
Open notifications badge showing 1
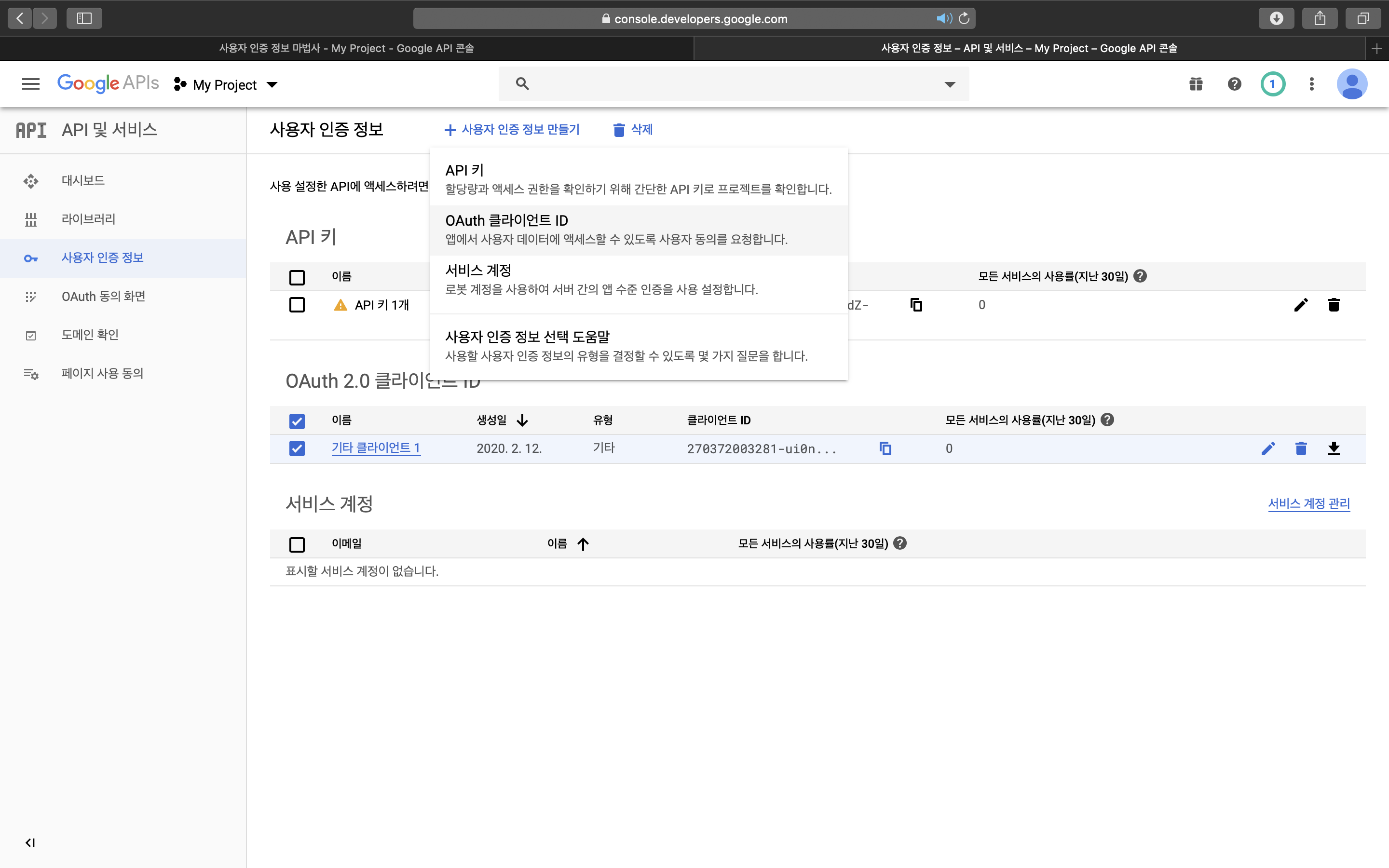[1272, 84]
